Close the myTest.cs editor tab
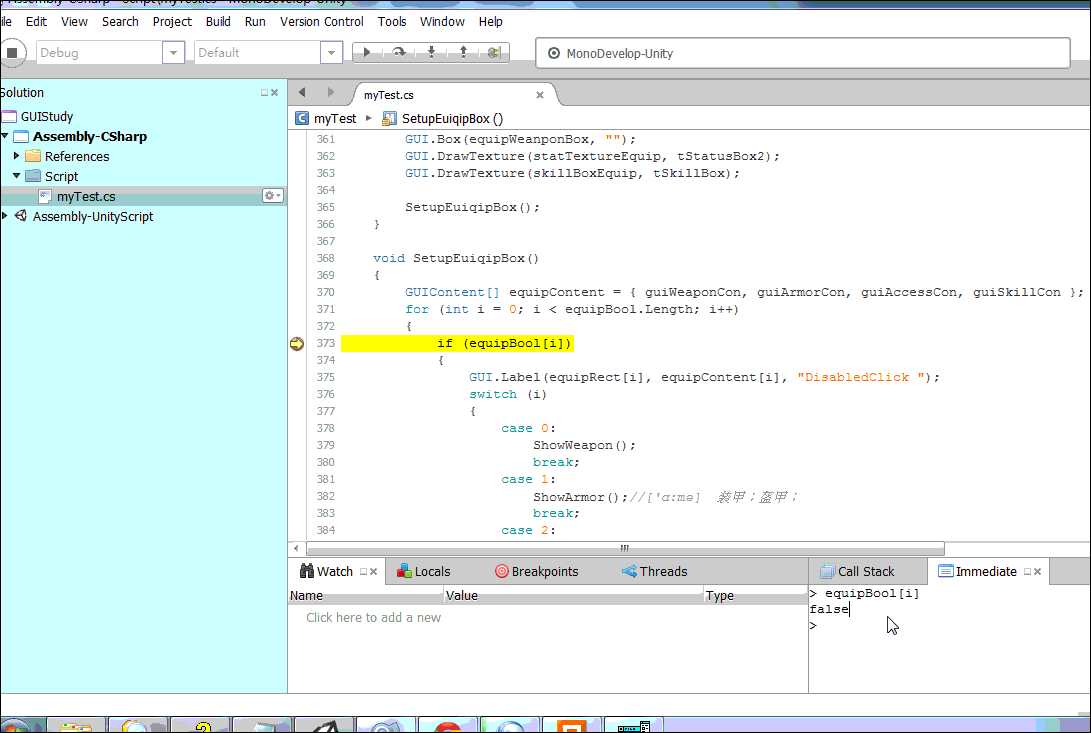 [539, 95]
